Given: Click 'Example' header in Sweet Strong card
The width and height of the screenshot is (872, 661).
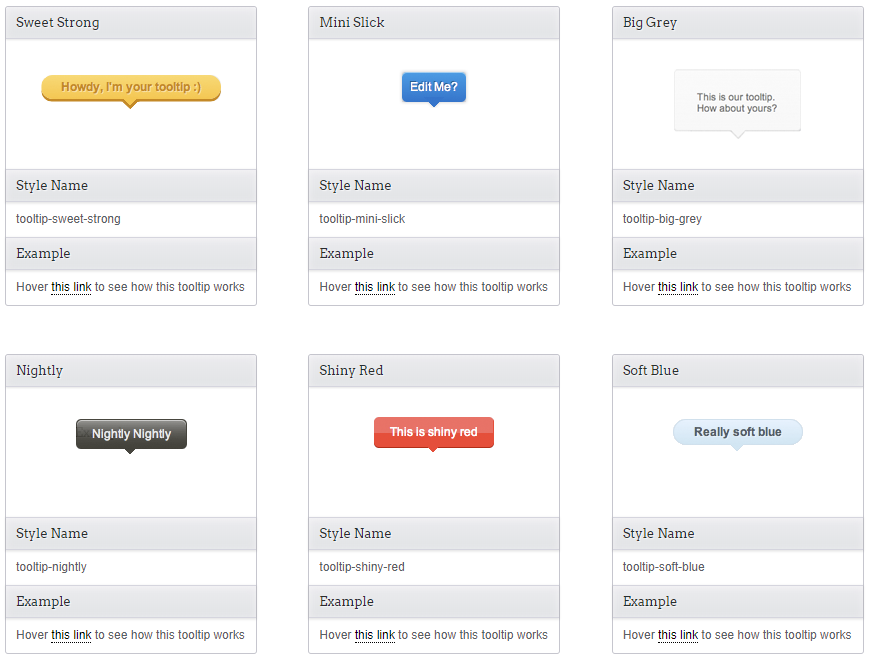Looking at the screenshot, I should 131,254.
